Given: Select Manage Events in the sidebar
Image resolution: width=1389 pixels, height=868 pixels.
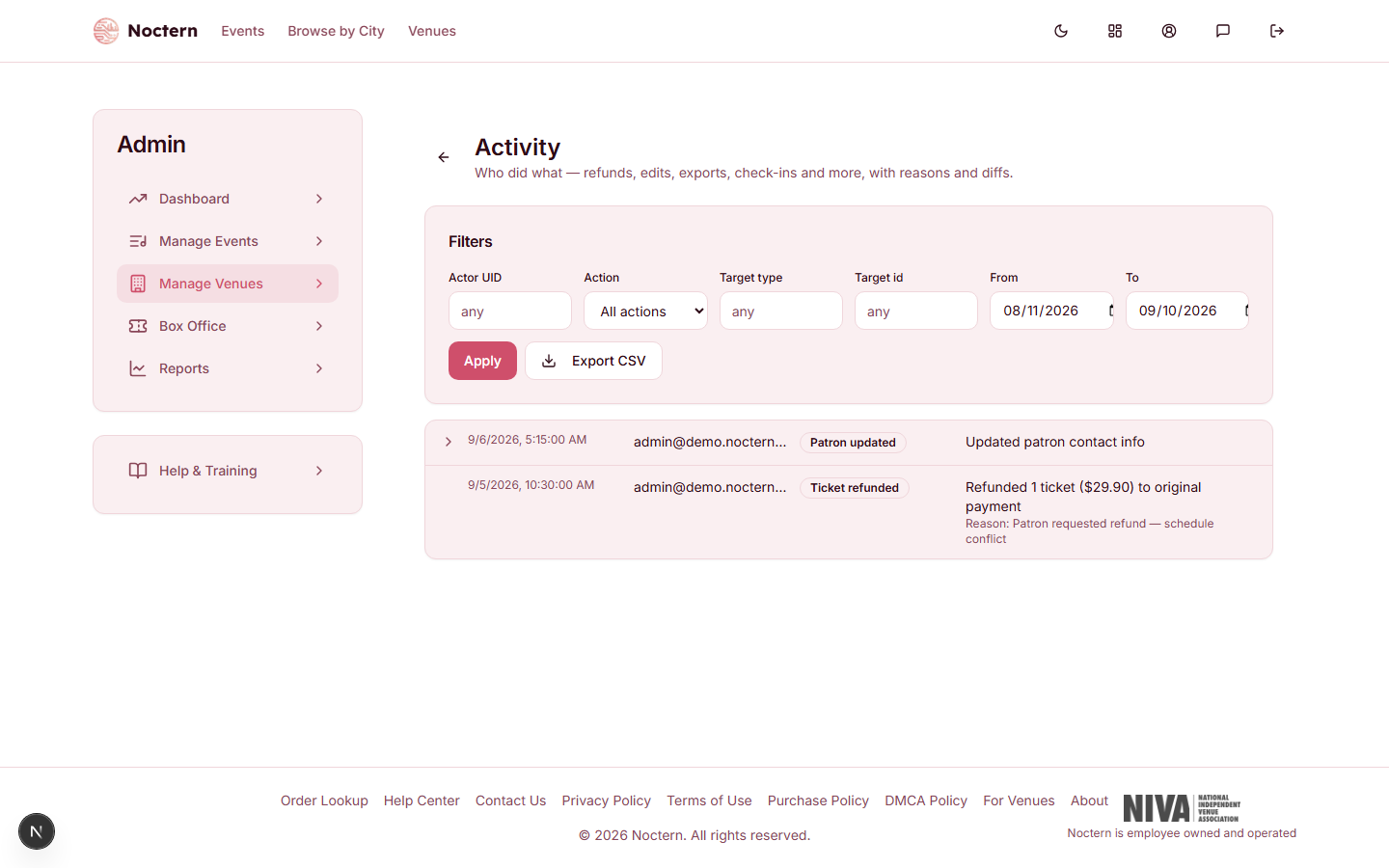Looking at the screenshot, I should click(228, 241).
